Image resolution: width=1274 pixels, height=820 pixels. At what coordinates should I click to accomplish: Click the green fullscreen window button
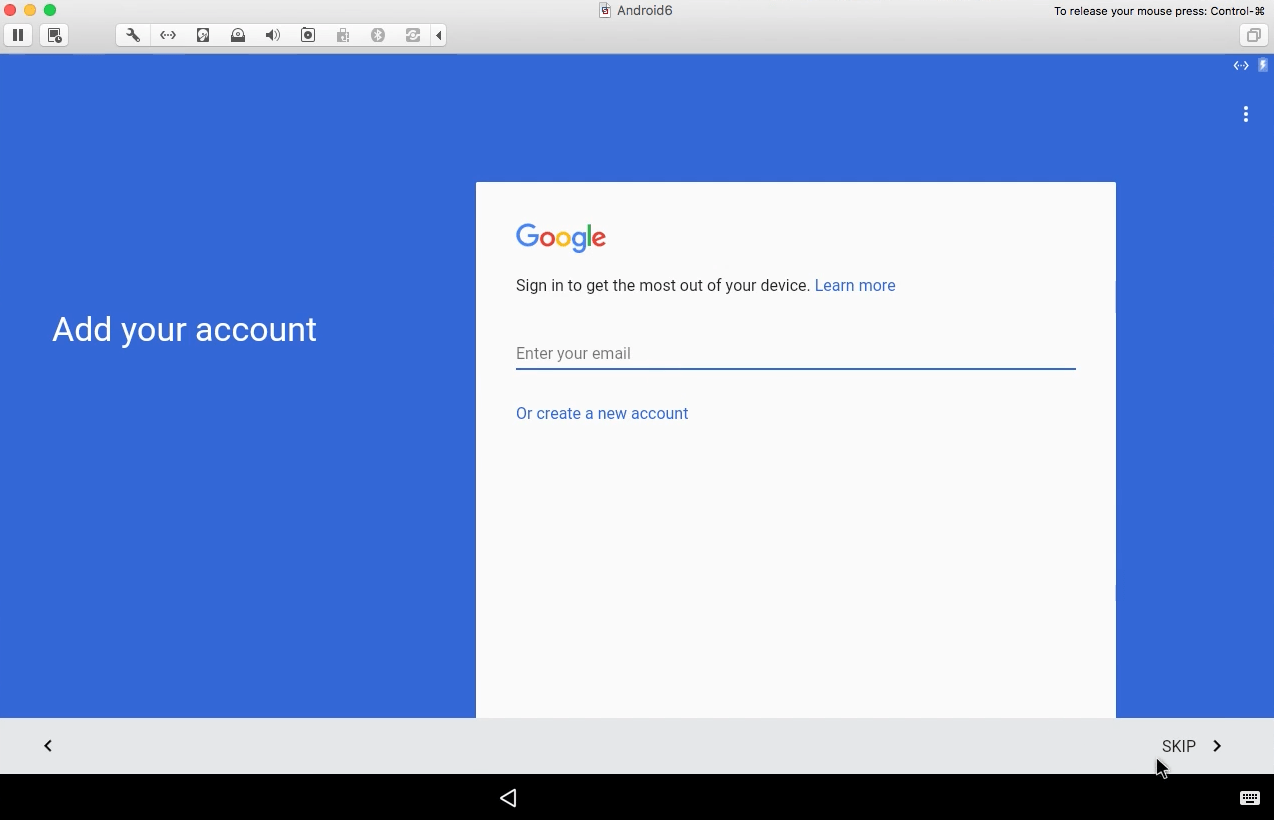50,10
